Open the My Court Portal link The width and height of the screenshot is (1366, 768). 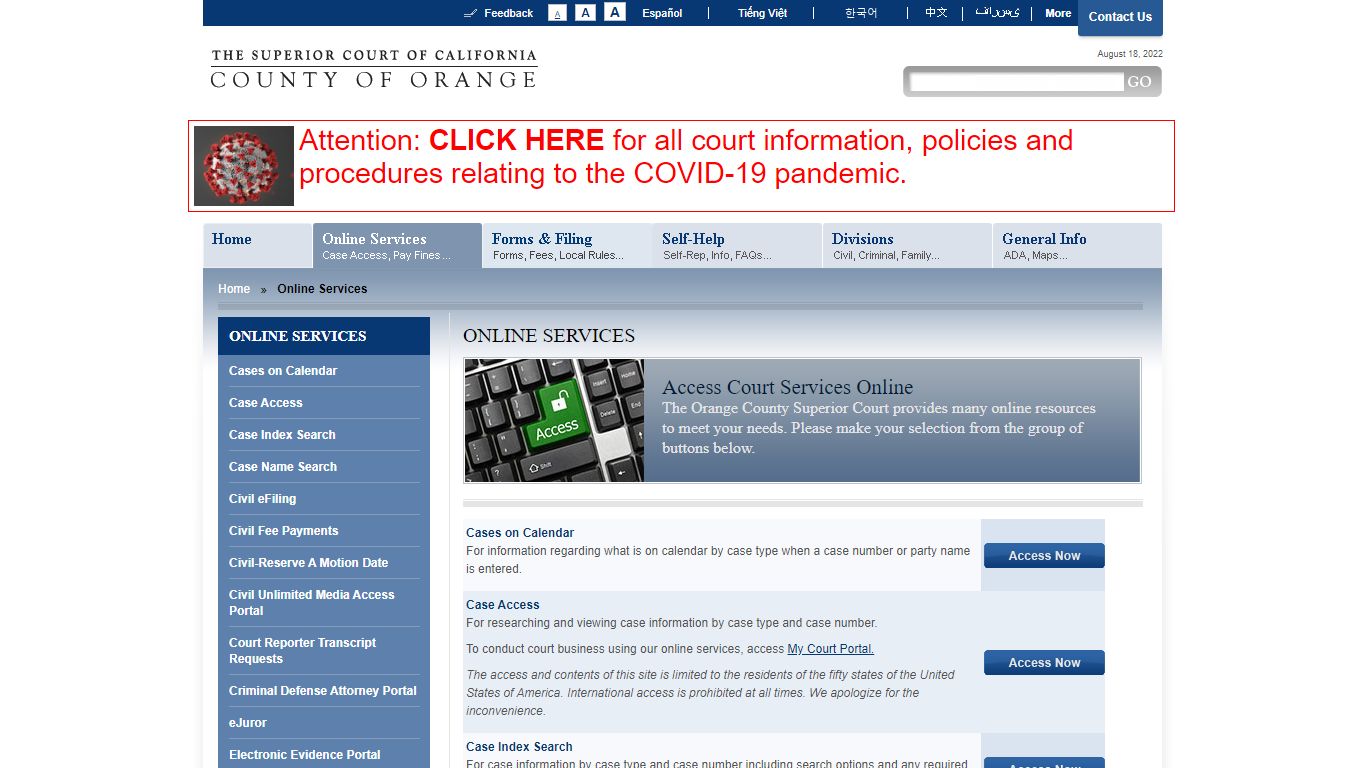click(830, 649)
